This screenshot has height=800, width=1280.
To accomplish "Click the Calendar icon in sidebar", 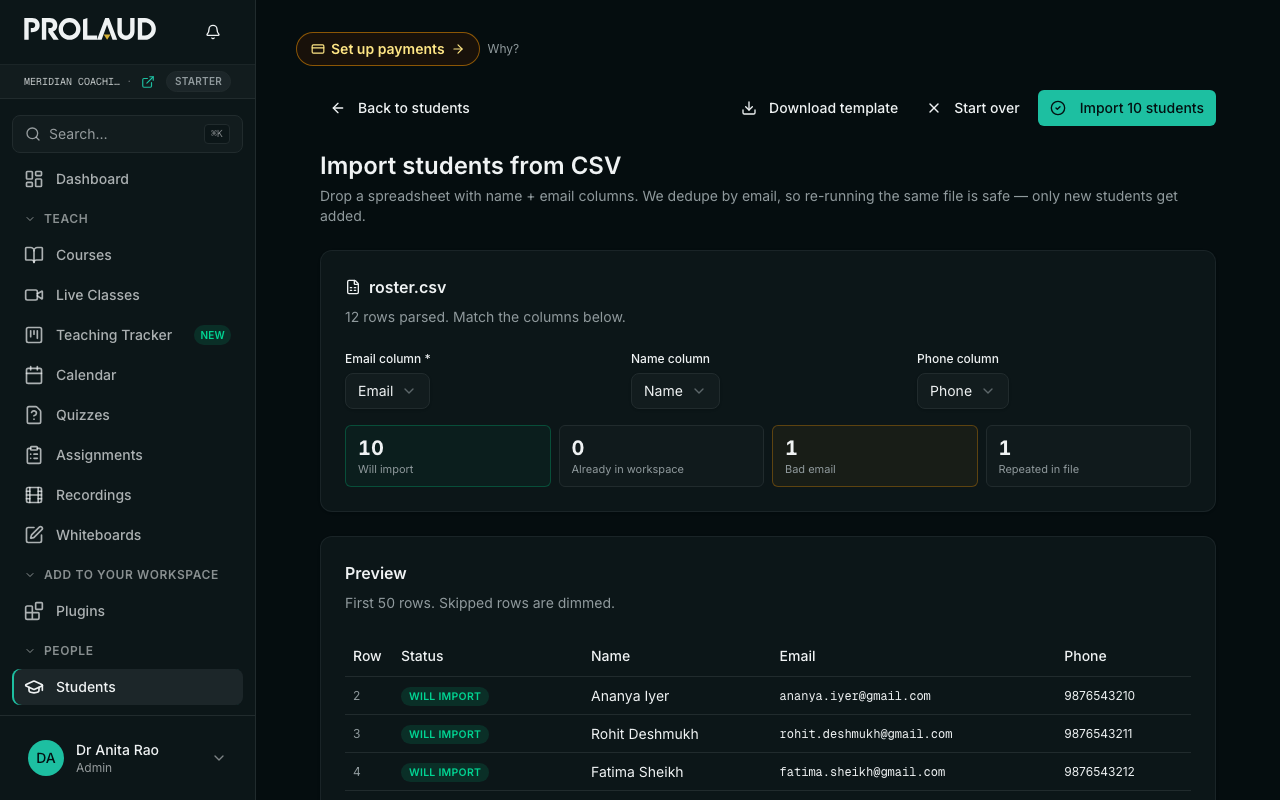I will (34, 375).
